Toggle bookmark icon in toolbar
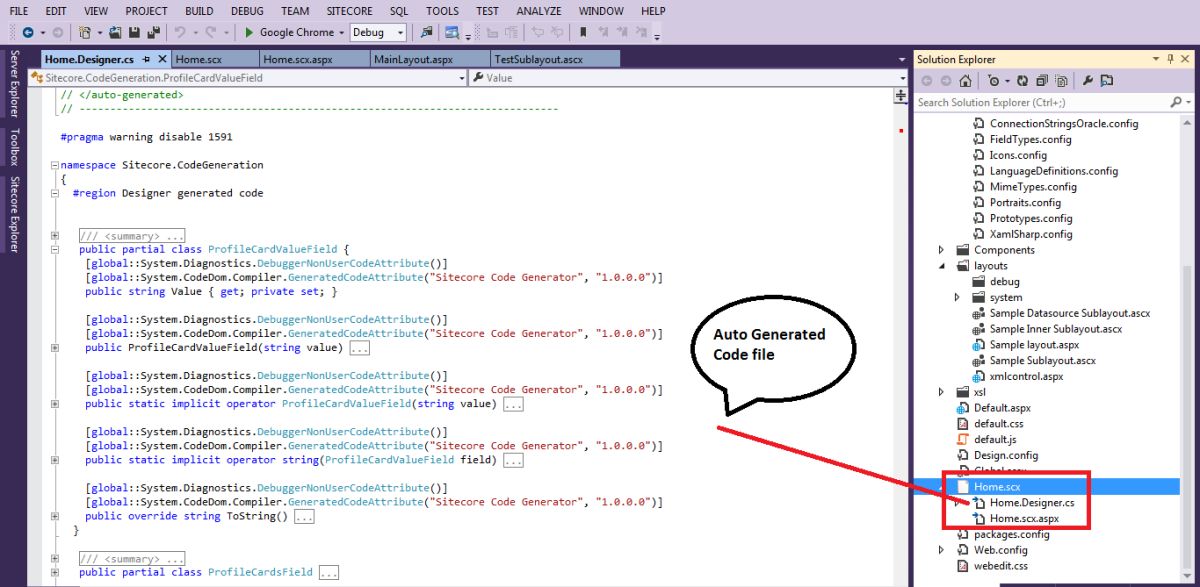1200x587 pixels. point(583,33)
